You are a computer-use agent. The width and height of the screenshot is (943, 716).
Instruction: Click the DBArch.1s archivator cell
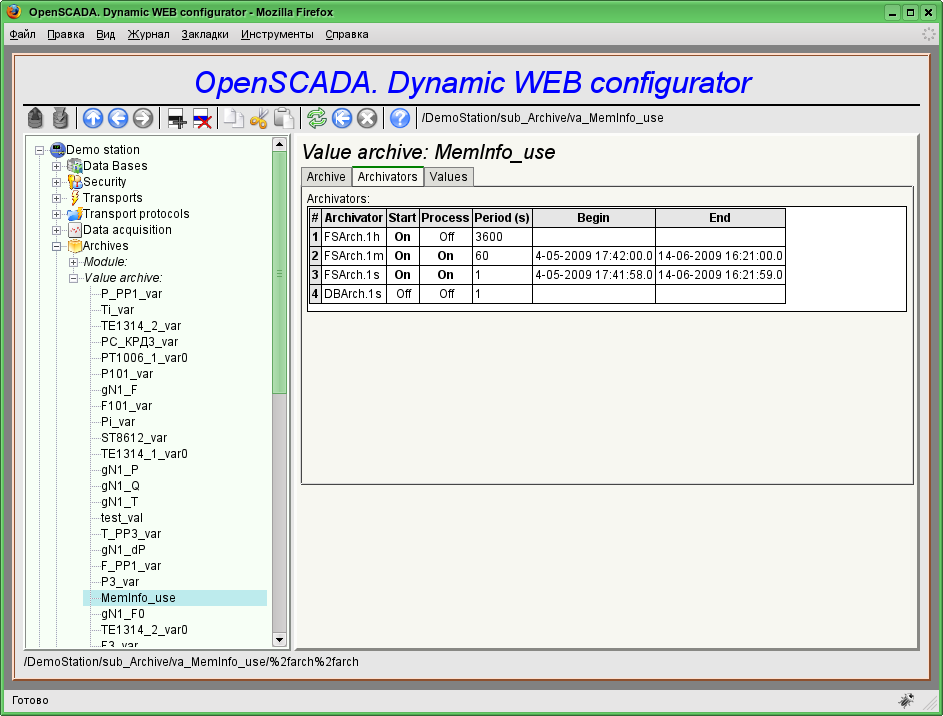tap(354, 294)
